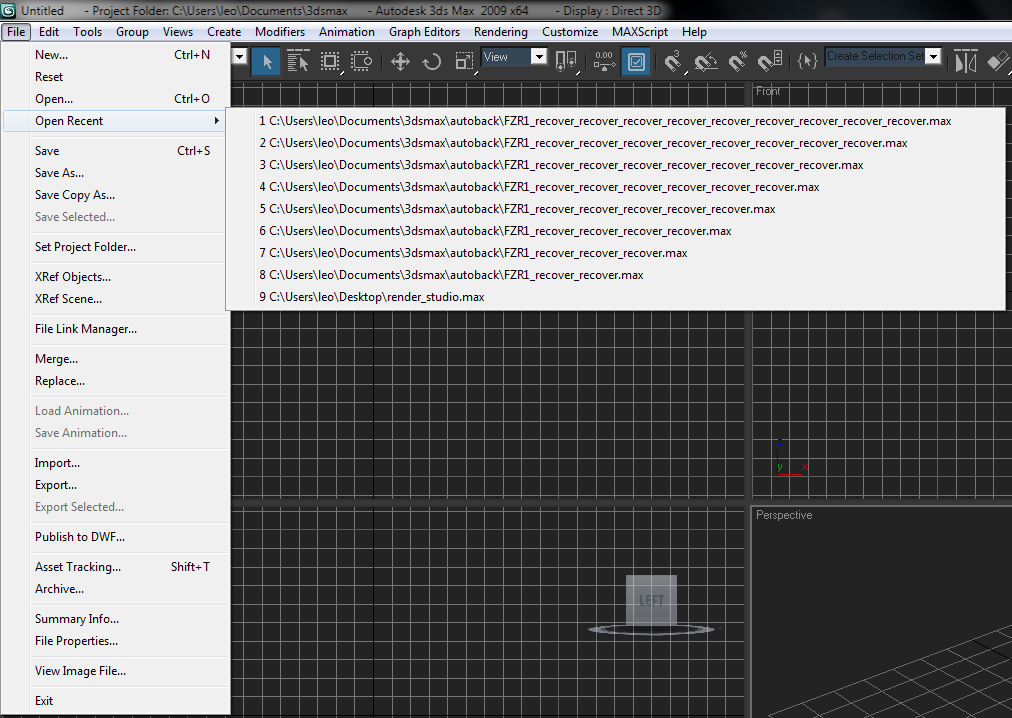Open the MAXScript menu
1012x718 pixels.
click(640, 32)
